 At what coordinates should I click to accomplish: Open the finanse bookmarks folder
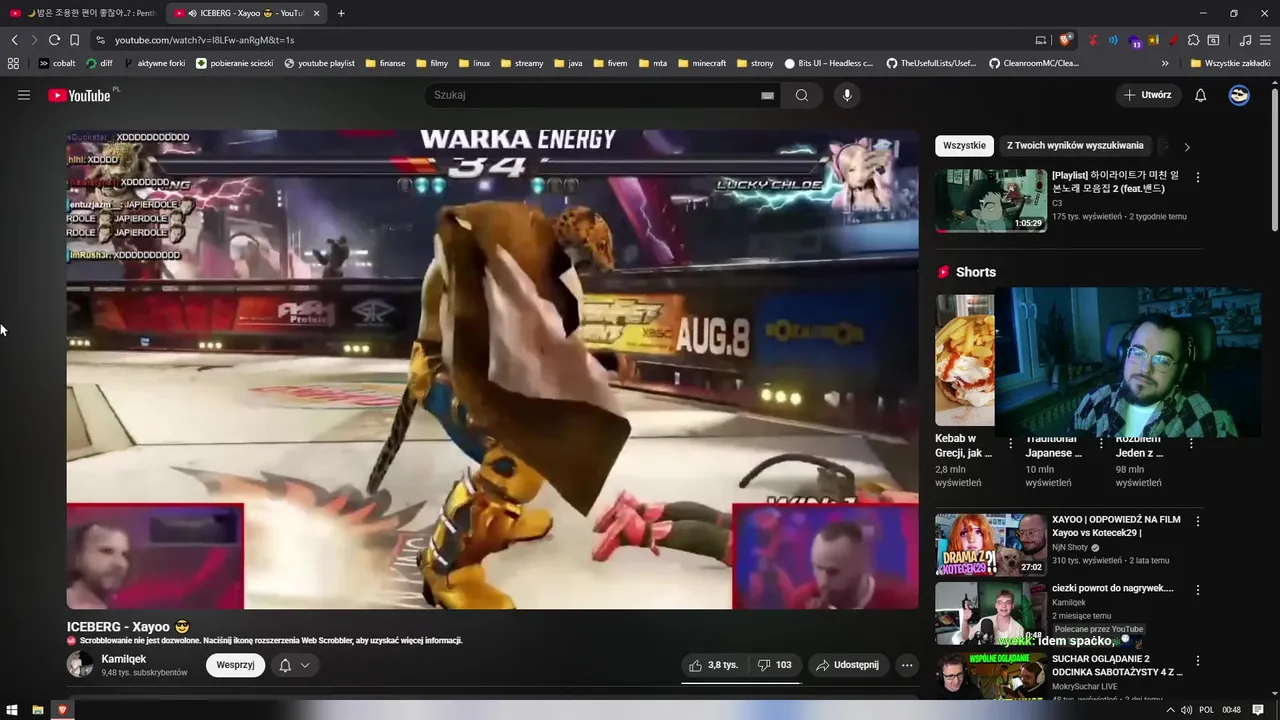(x=385, y=63)
